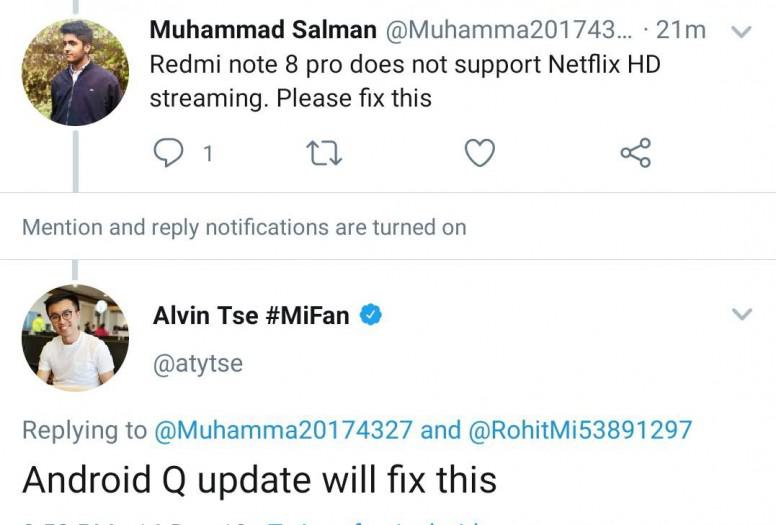776x525 pixels.
Task: Click the "Android Q update will fix this" text
Action: tap(259, 480)
